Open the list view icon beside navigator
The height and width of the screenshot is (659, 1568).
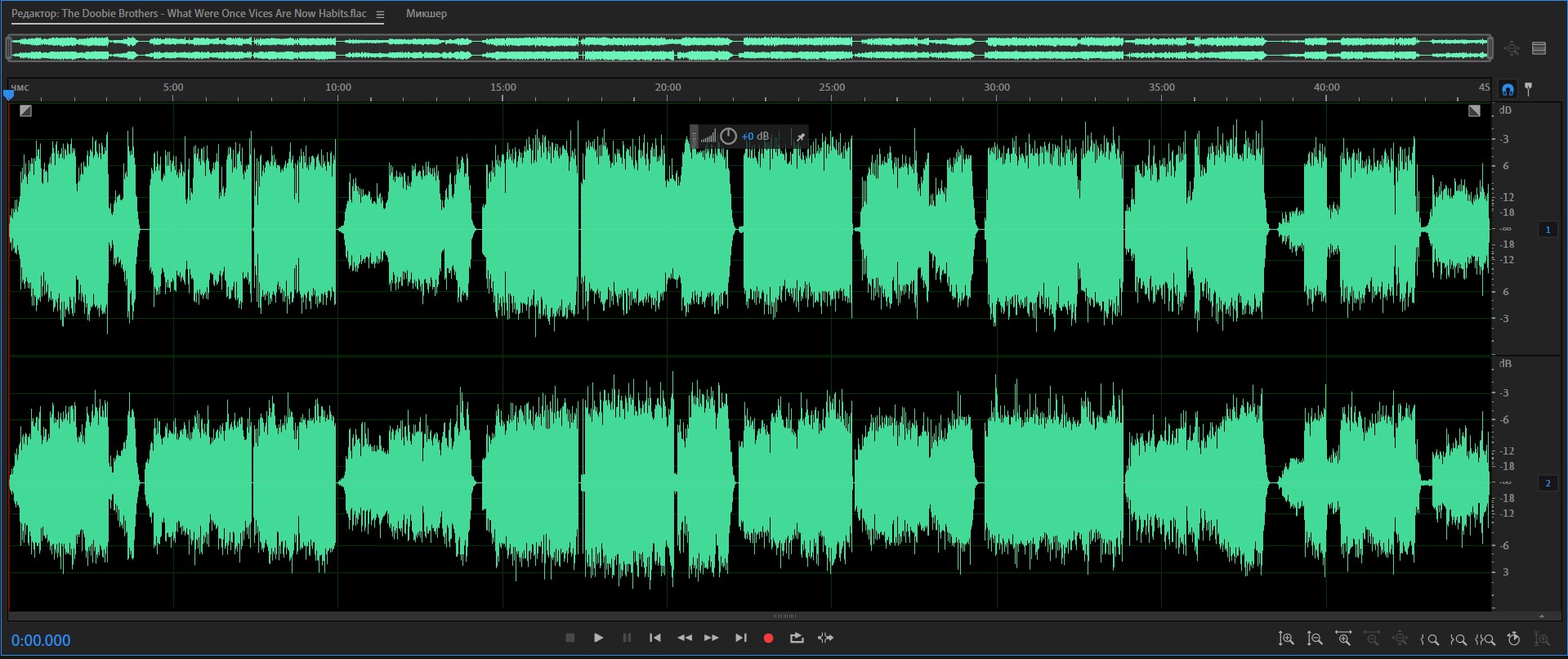pyautogui.click(x=1539, y=48)
